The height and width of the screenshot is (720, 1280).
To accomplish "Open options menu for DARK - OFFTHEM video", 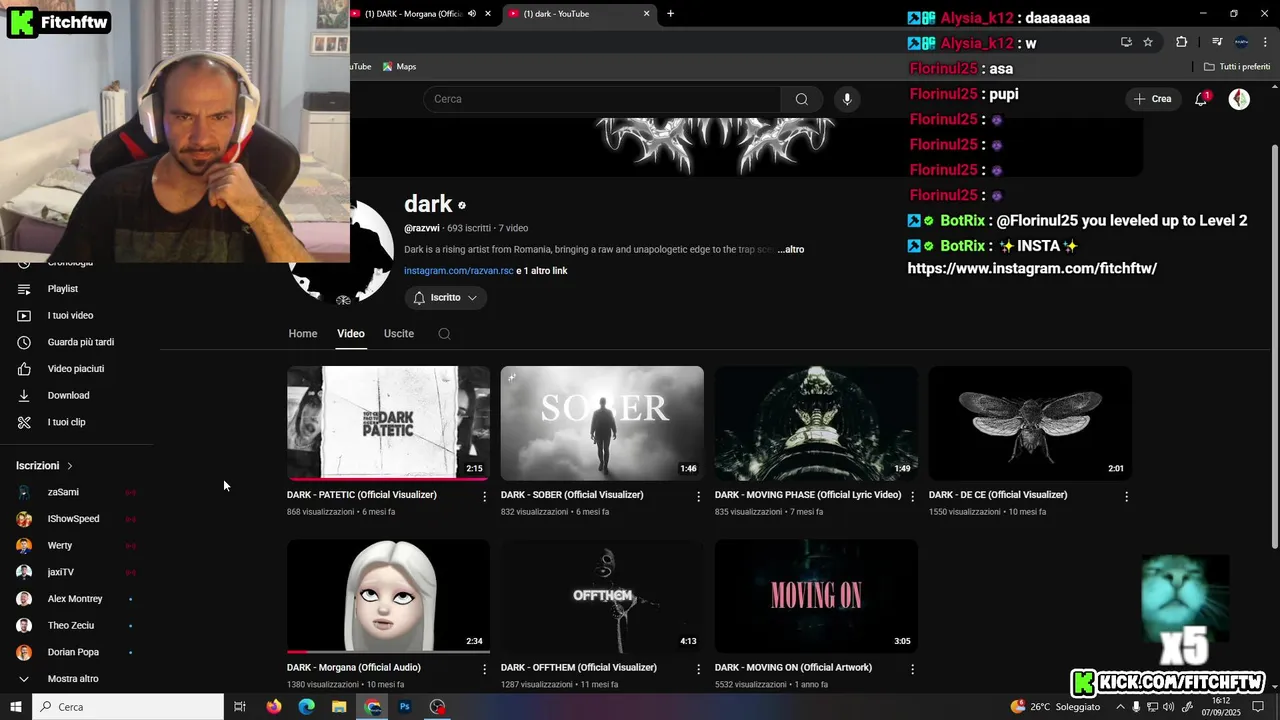I will (699, 669).
